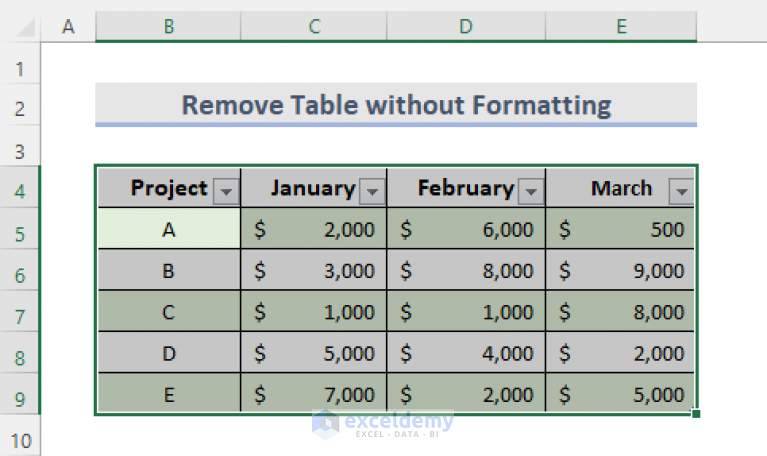Screen dimensions: 767x456
Task: Select column E header
Action: (x=621, y=26)
